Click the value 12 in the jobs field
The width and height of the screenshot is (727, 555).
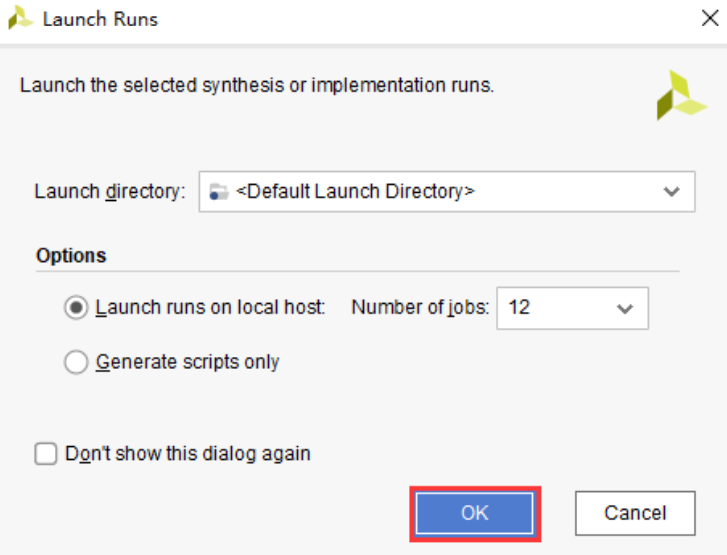coord(519,308)
